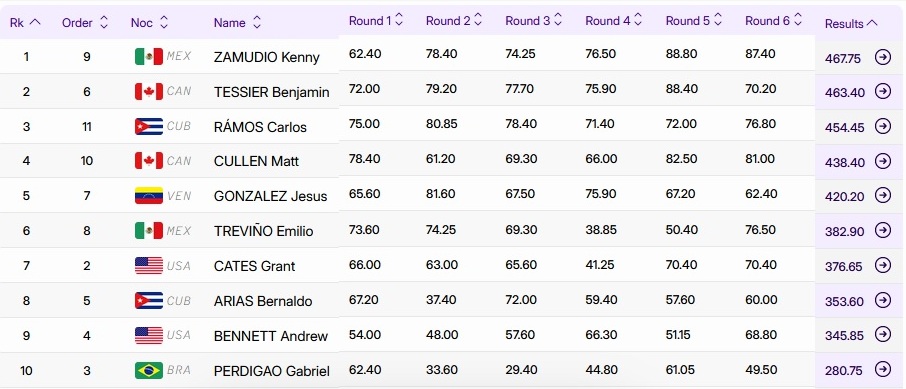Sort by Noc column header
The height and width of the screenshot is (389, 906).
click(149, 23)
